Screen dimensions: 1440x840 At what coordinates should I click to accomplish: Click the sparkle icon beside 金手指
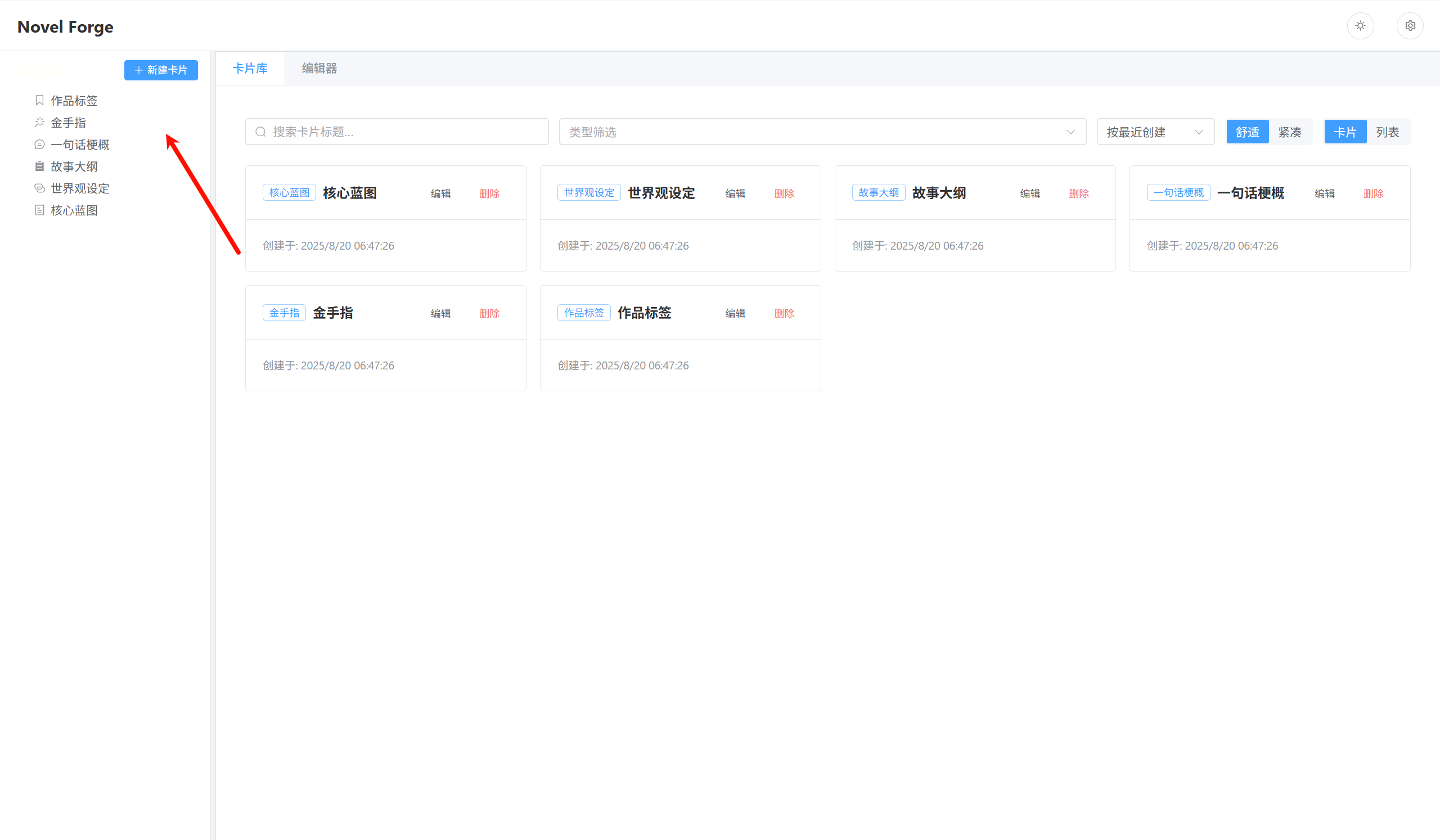point(39,122)
